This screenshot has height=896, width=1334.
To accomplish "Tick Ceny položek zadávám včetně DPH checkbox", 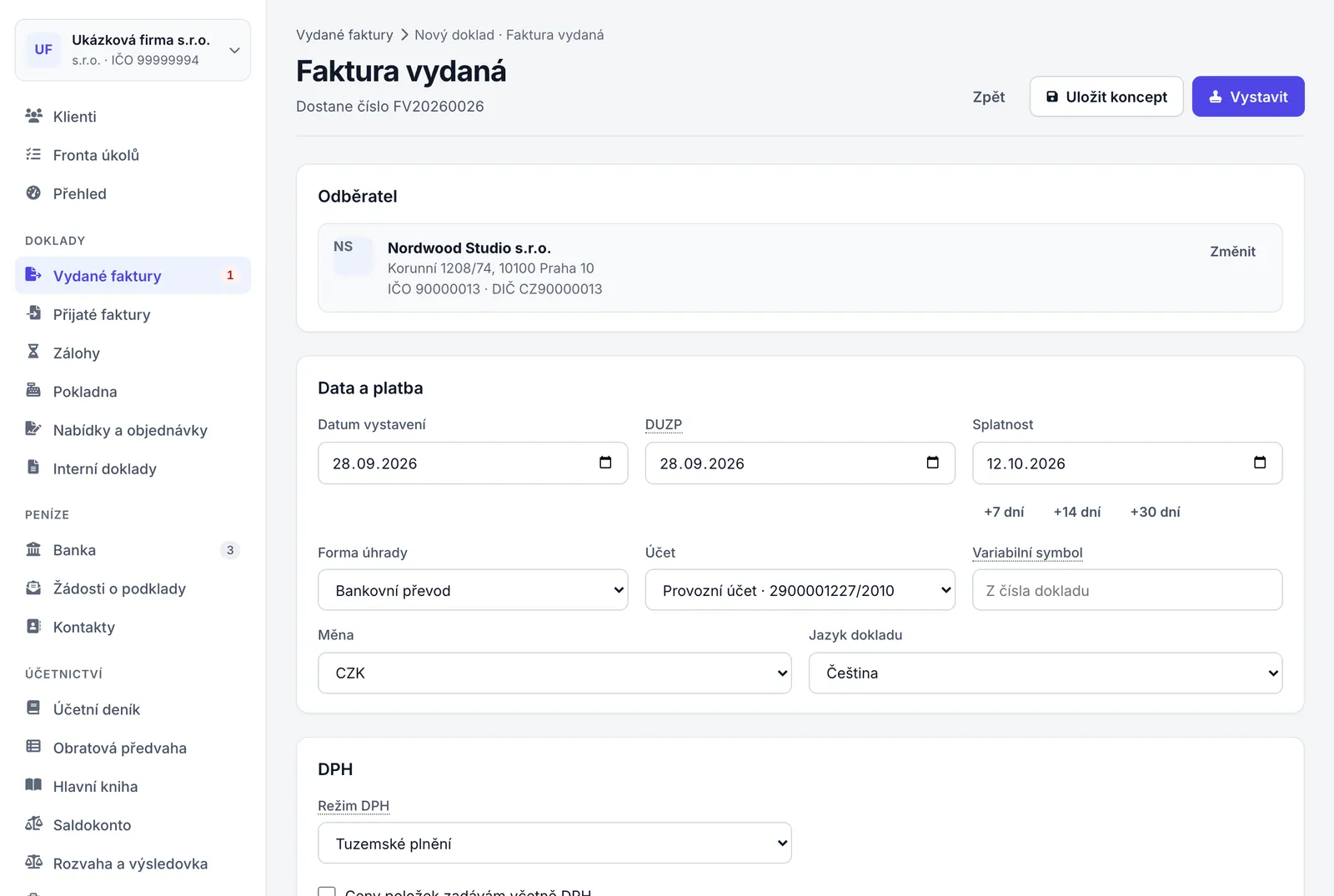I will [x=327, y=893].
